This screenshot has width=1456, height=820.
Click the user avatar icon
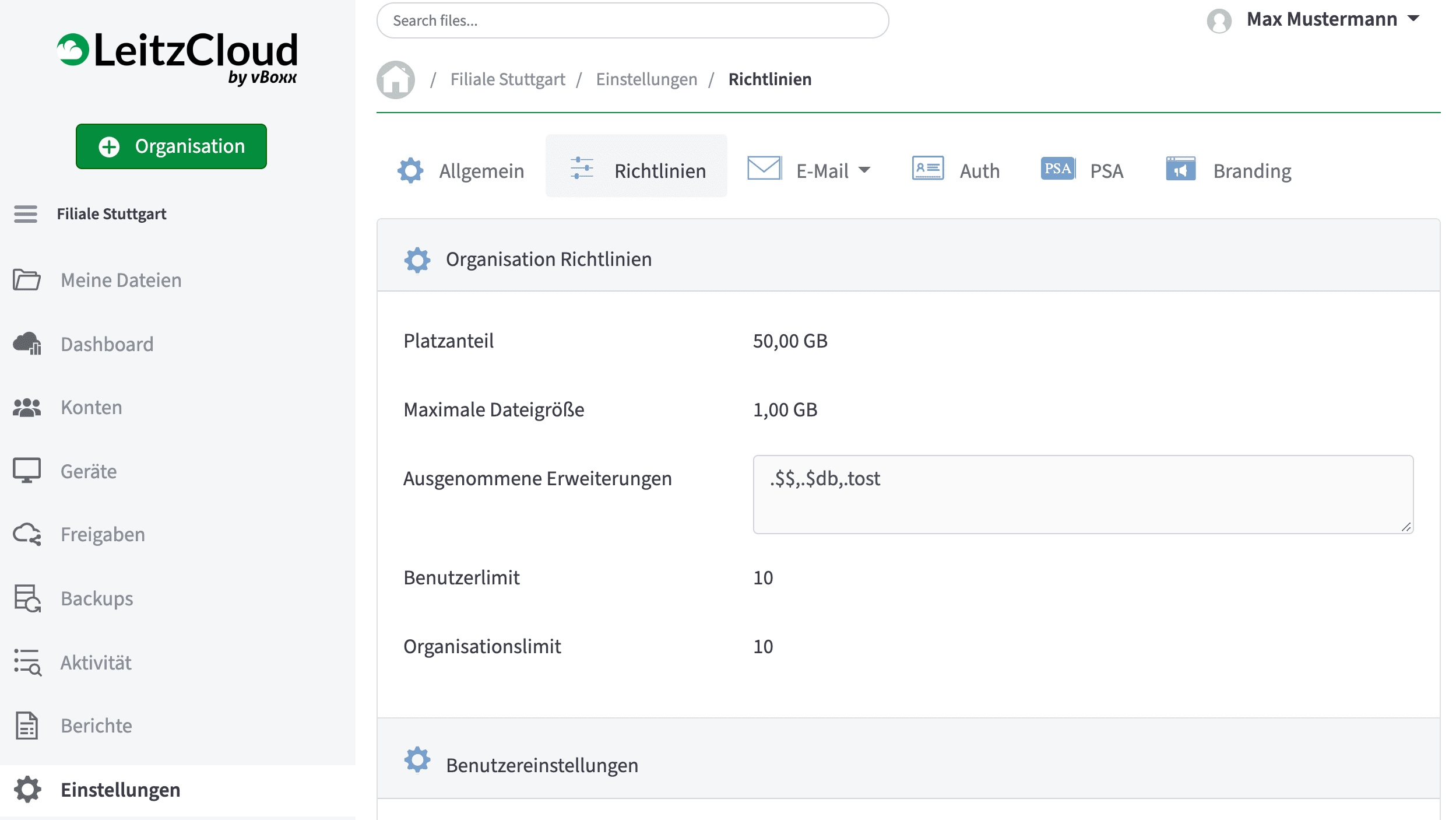pyautogui.click(x=1219, y=21)
